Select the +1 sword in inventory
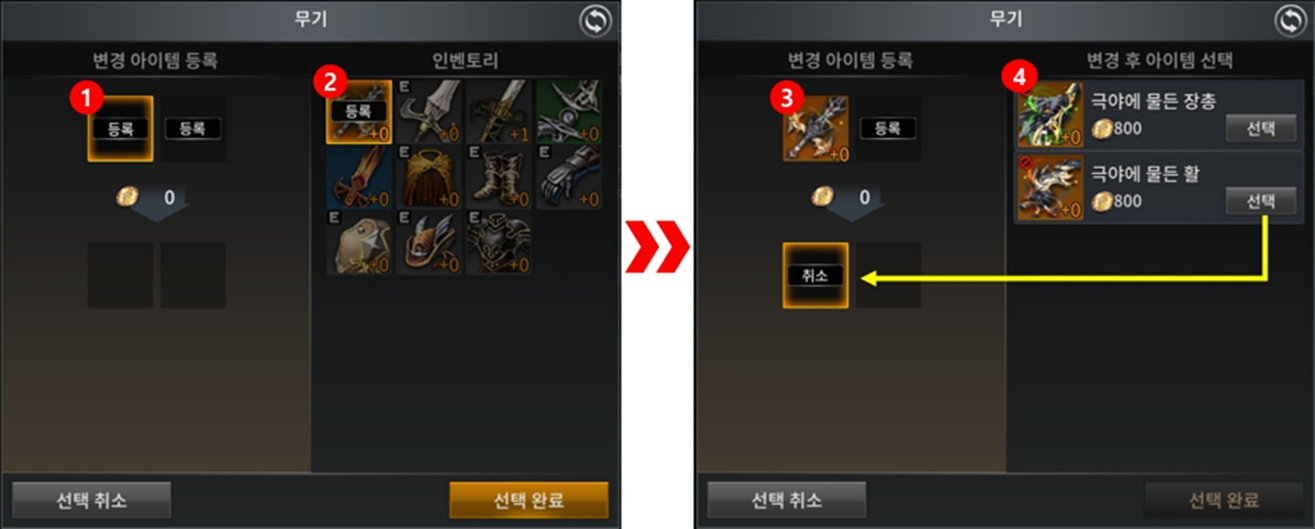This screenshot has height=529, width=1315. click(x=499, y=112)
